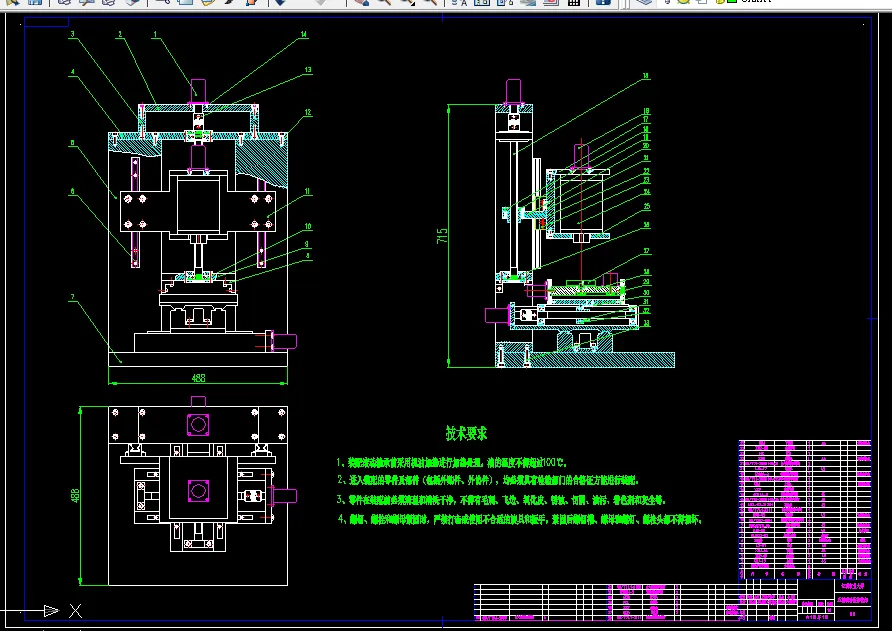Select technical requirement line starting with 2、
This screenshot has height=631, width=892.
point(488,480)
